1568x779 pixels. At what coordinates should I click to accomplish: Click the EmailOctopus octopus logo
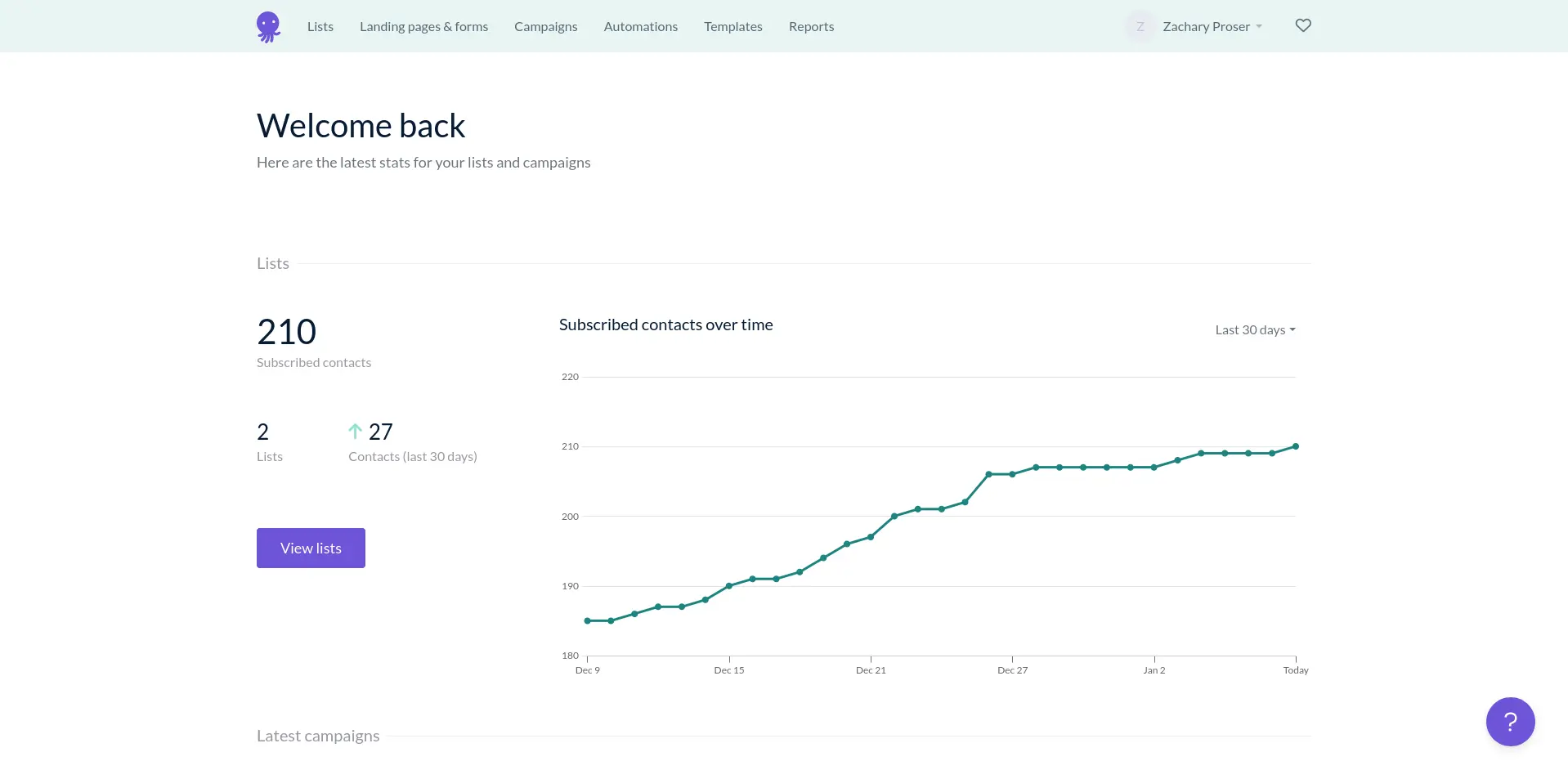[x=268, y=25]
